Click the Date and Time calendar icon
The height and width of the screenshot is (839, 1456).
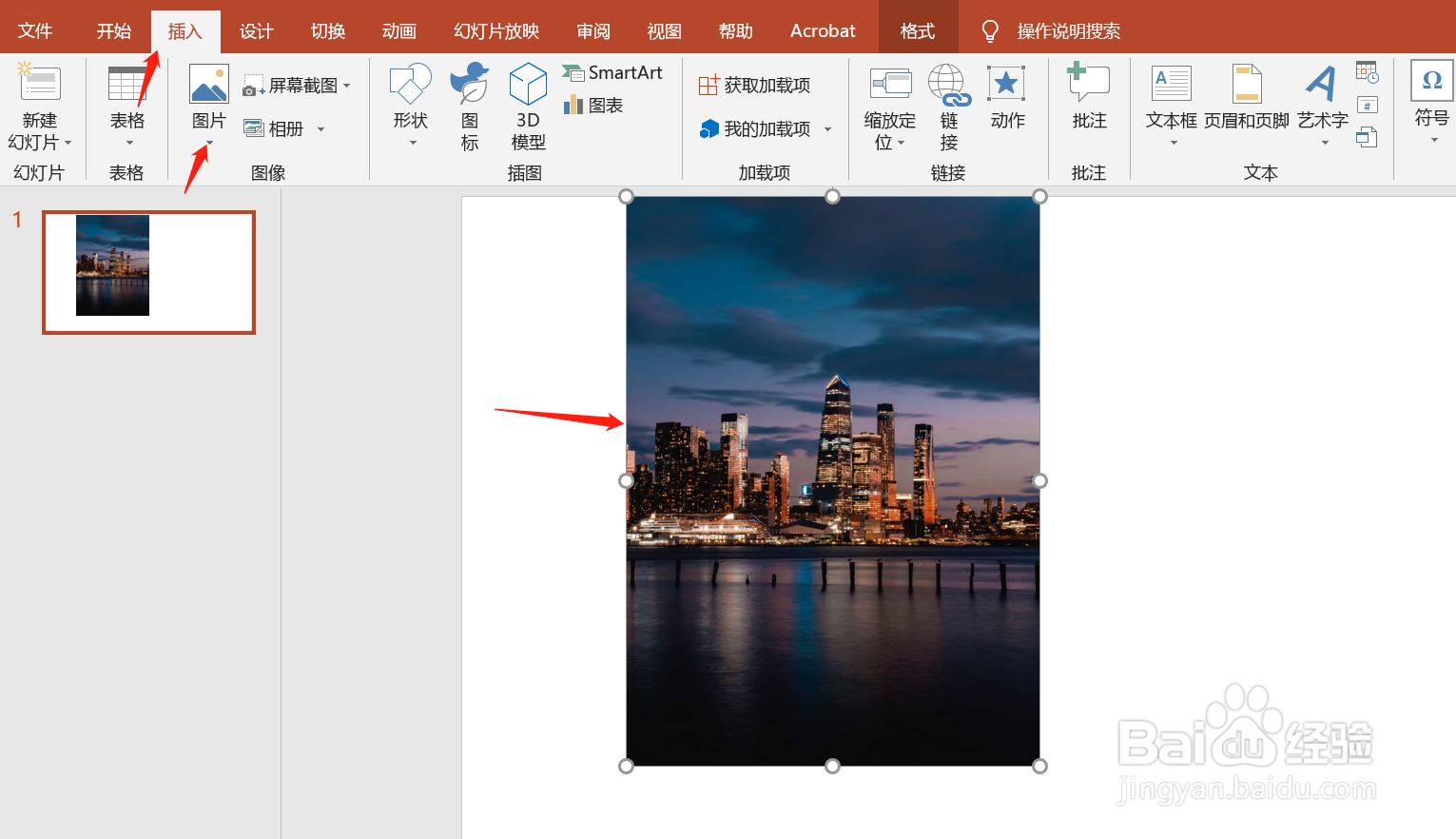1368,71
